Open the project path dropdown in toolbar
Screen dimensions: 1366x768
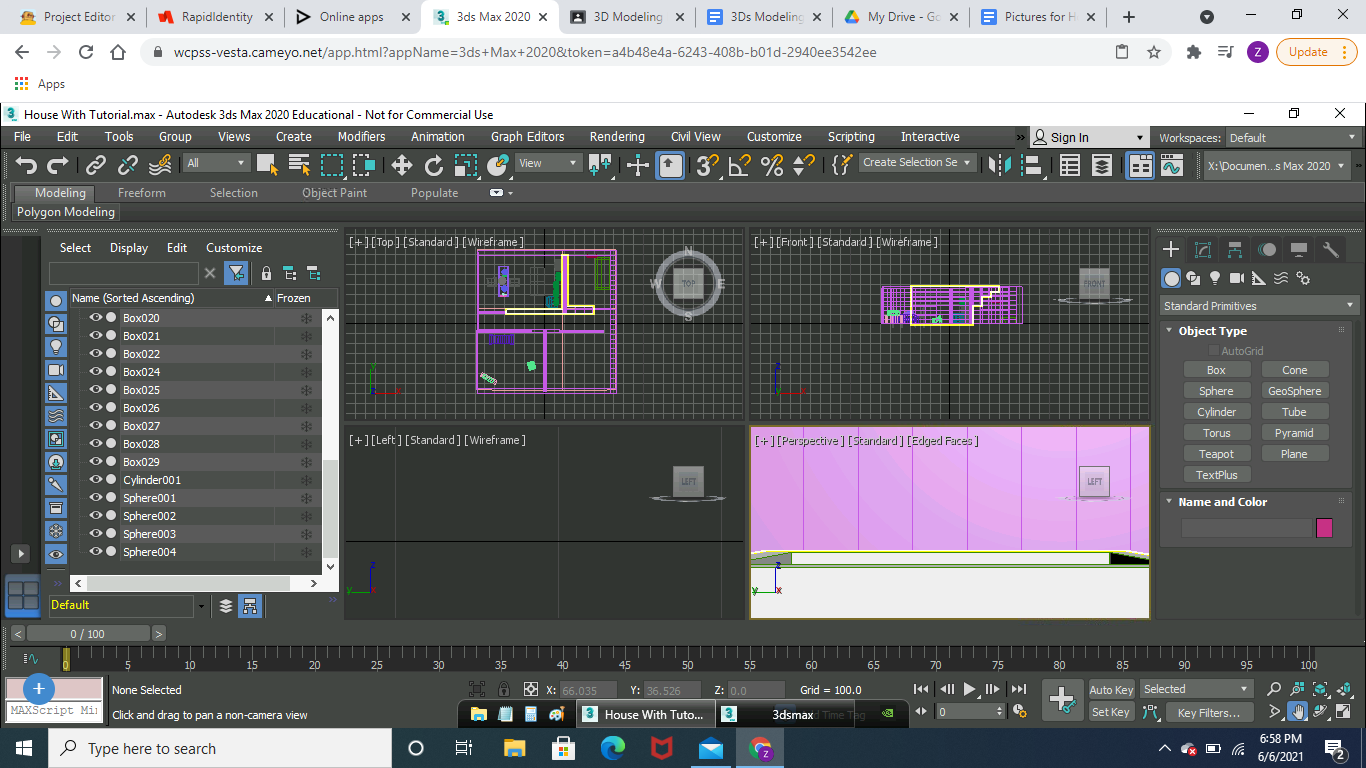pos(1277,166)
